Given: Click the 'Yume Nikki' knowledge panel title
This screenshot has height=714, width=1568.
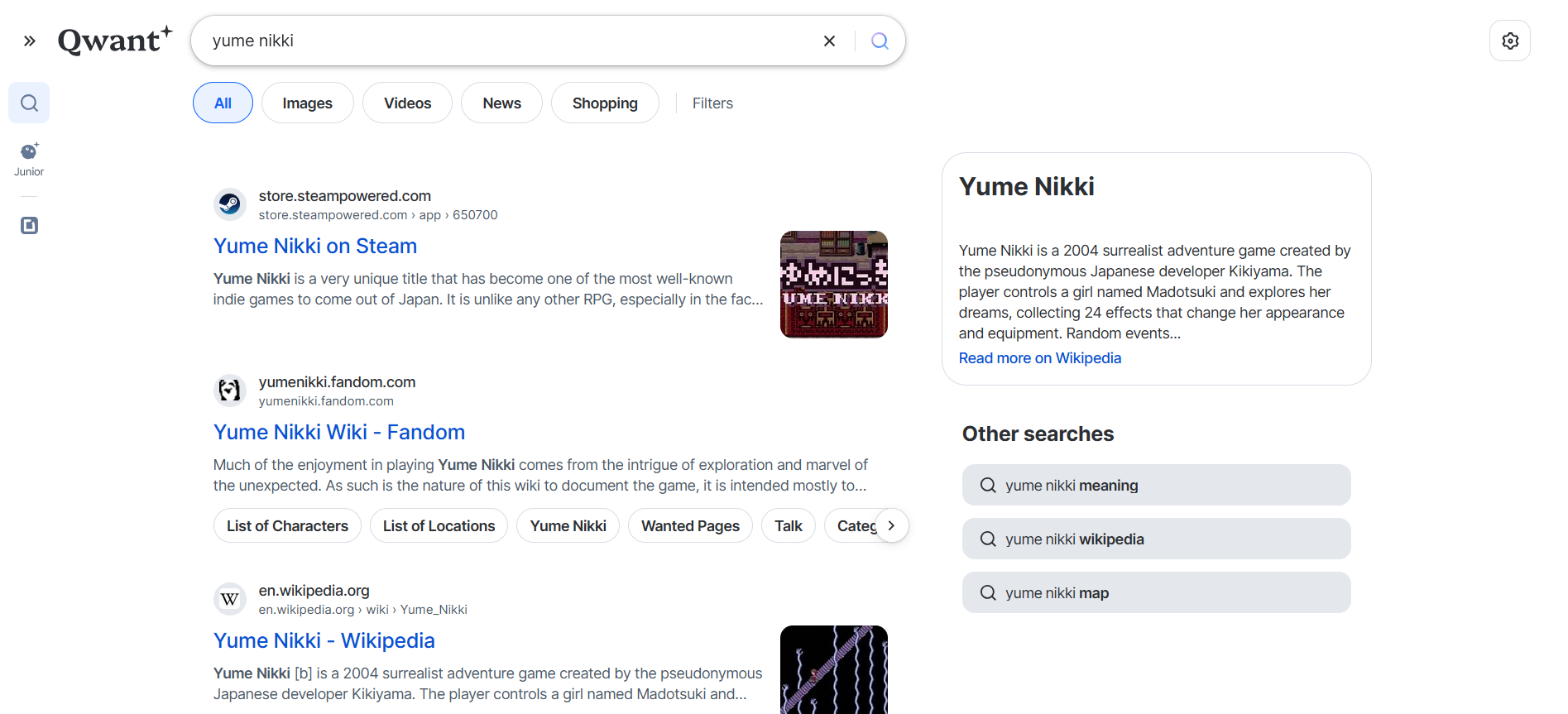Looking at the screenshot, I should pos(1026,186).
